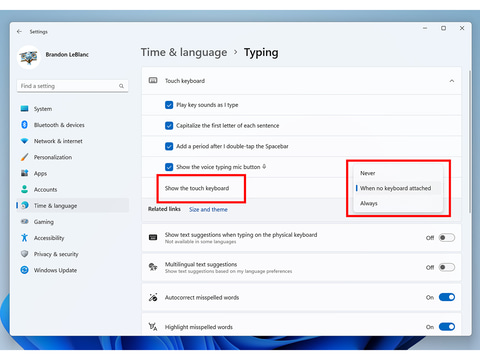Open the Gaming controller icon
Image resolution: width=480 pixels, height=360 pixels.
coord(25,222)
